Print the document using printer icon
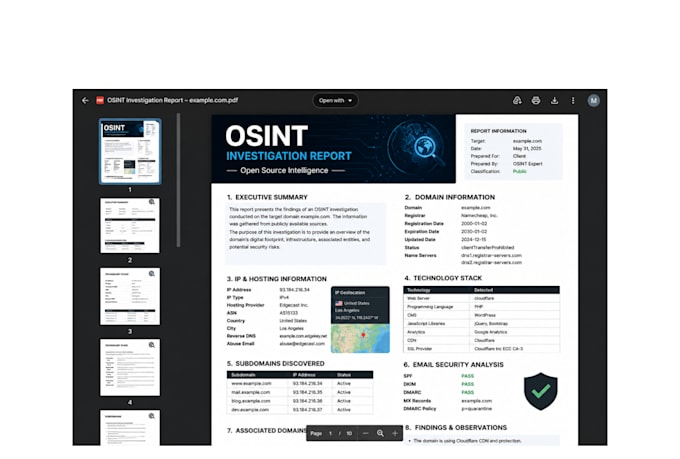The height and width of the screenshot is (459, 680). 536,101
